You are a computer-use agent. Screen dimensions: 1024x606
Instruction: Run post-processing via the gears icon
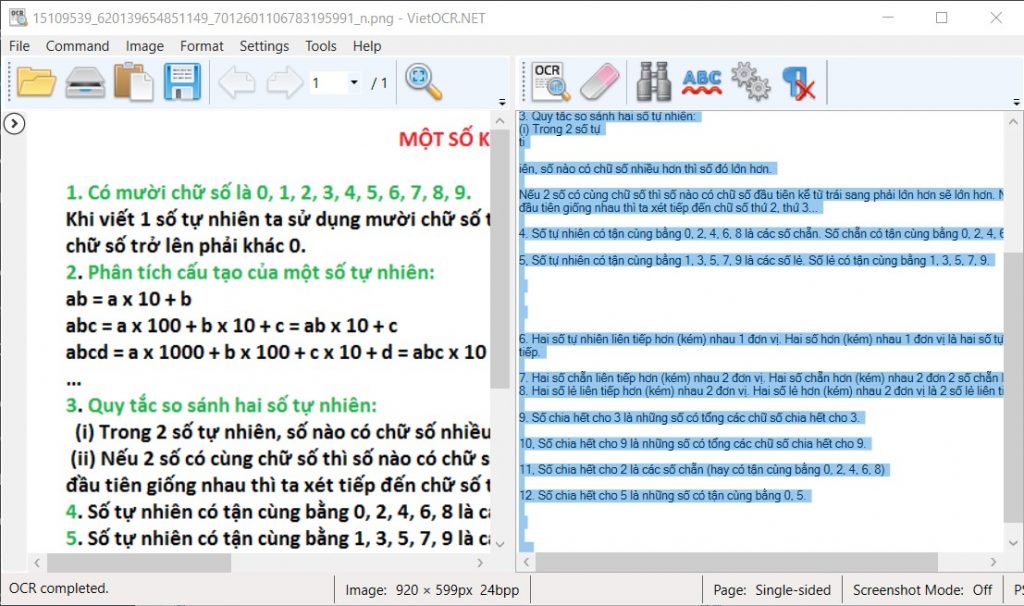point(750,82)
